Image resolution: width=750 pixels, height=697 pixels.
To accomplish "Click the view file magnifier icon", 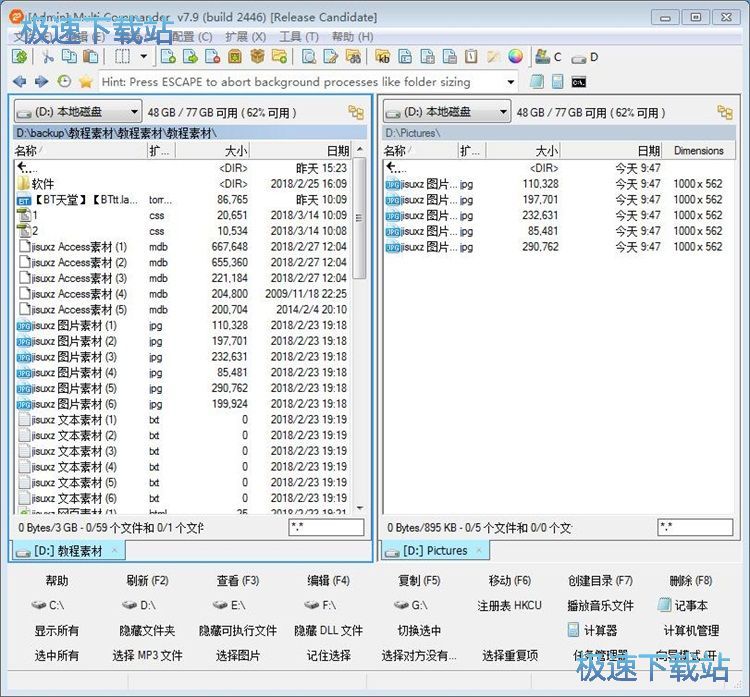I will tap(309, 57).
